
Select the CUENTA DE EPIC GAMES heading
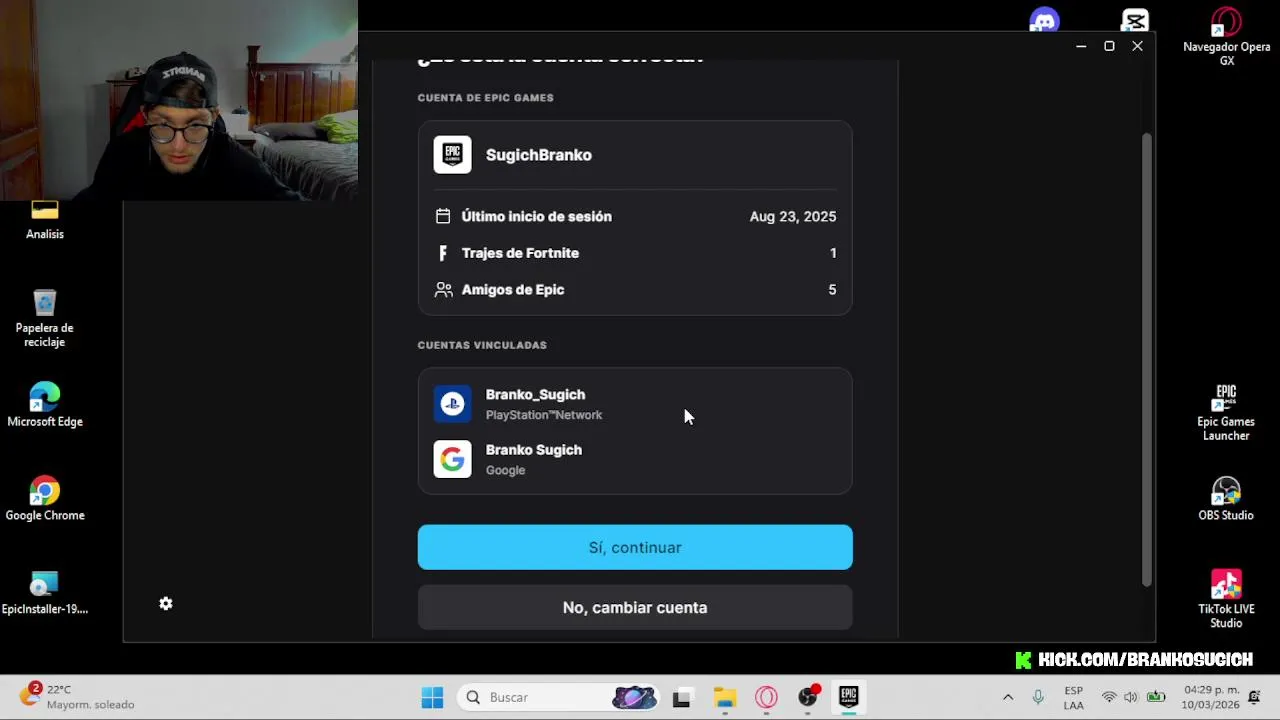coord(485,98)
